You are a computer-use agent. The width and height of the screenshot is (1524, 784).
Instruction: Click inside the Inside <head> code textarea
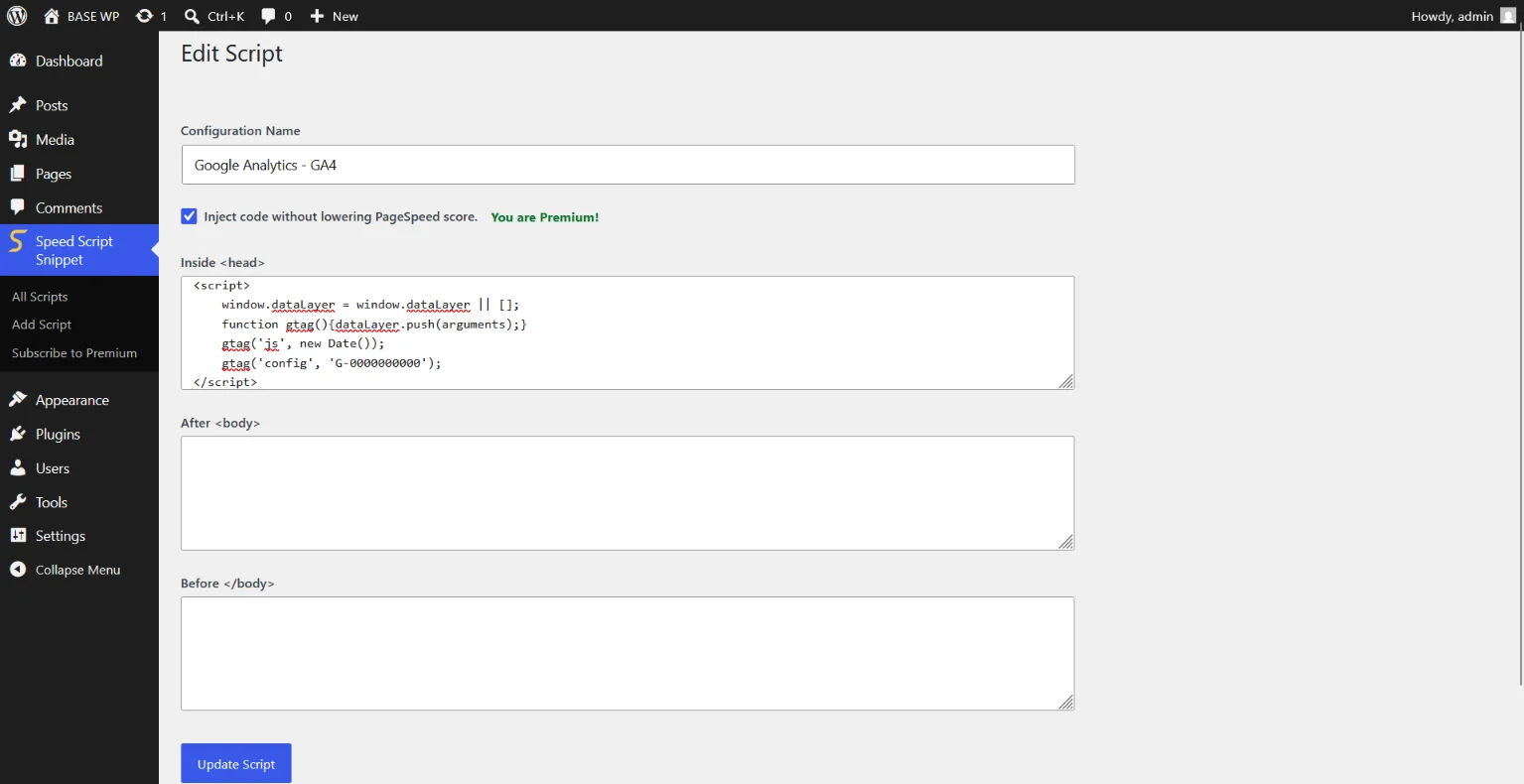click(x=627, y=332)
